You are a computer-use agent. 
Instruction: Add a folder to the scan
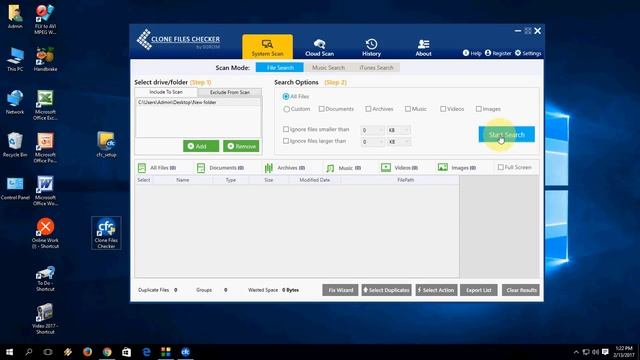(x=201, y=146)
